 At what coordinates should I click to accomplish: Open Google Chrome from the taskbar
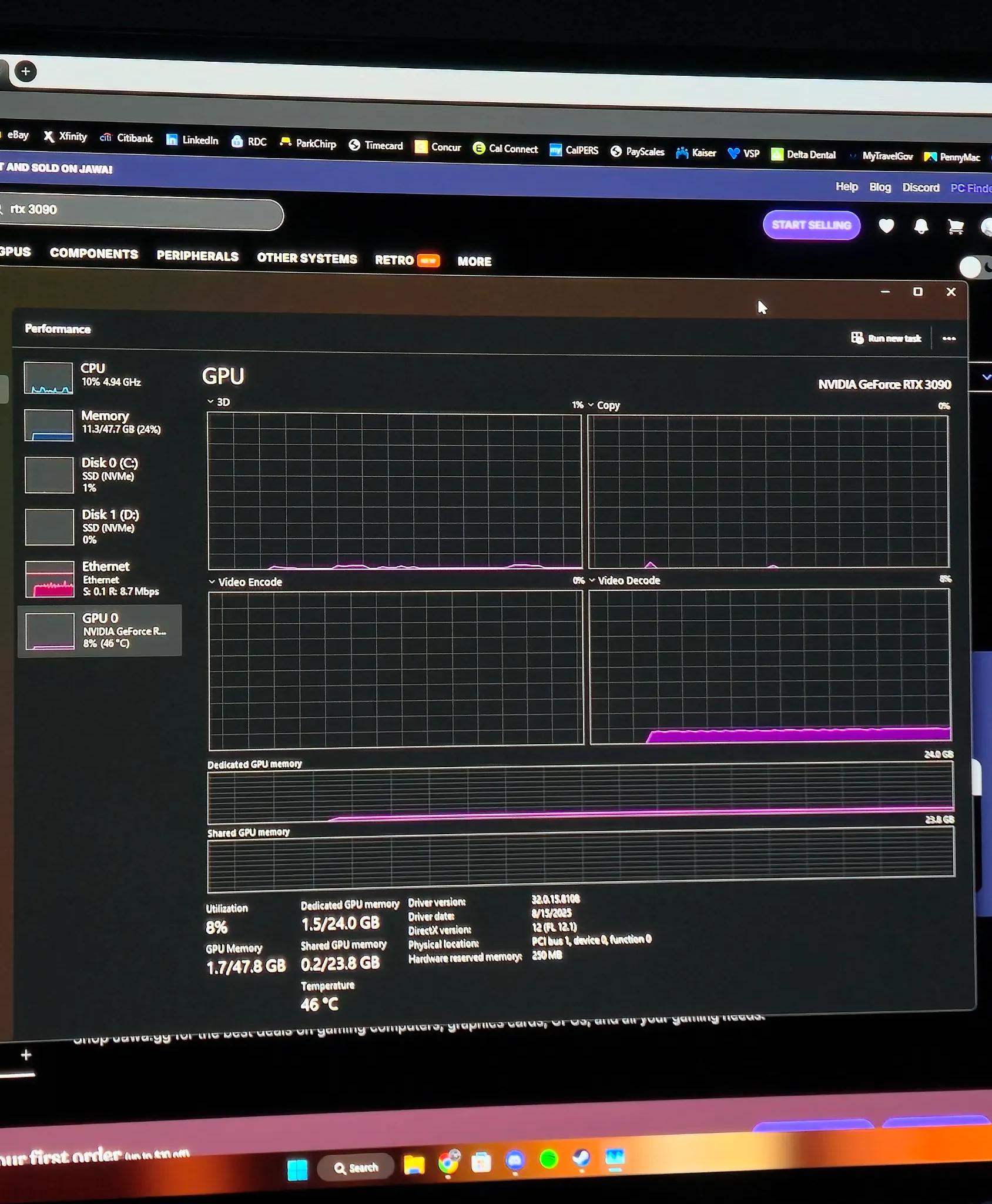pyautogui.click(x=448, y=1163)
